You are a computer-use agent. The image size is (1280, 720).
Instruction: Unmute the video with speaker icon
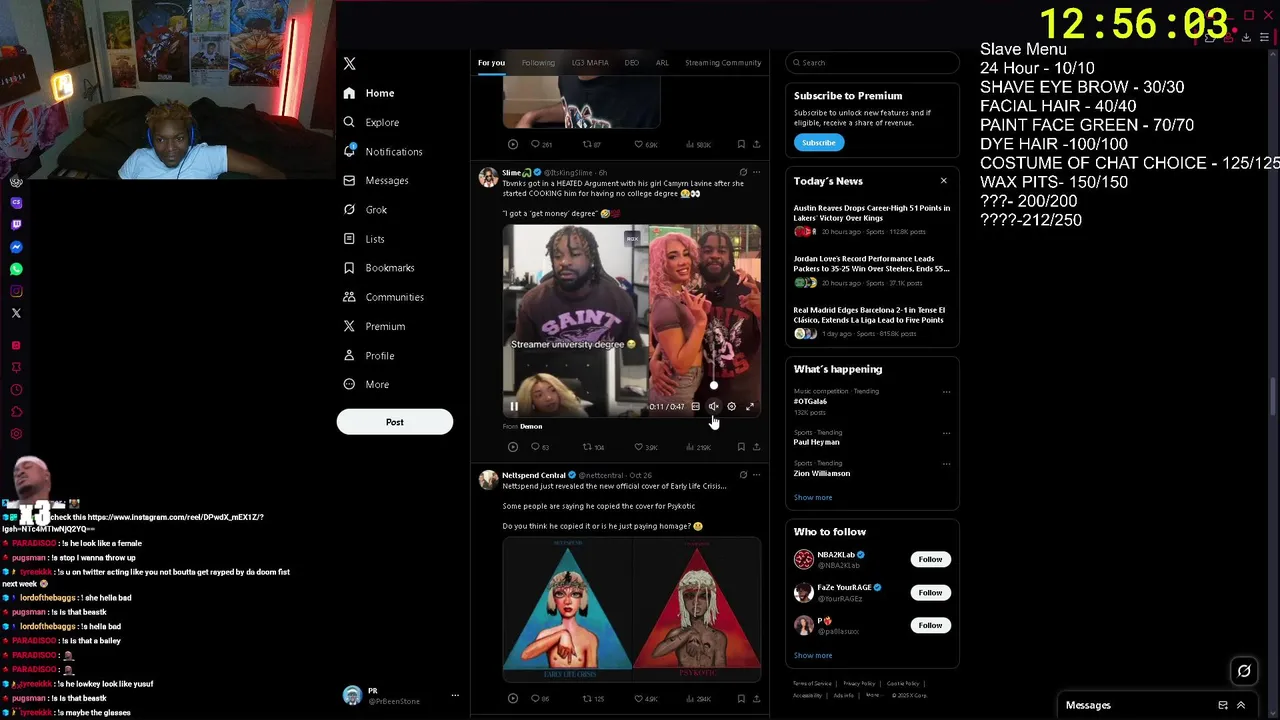pyautogui.click(x=713, y=406)
